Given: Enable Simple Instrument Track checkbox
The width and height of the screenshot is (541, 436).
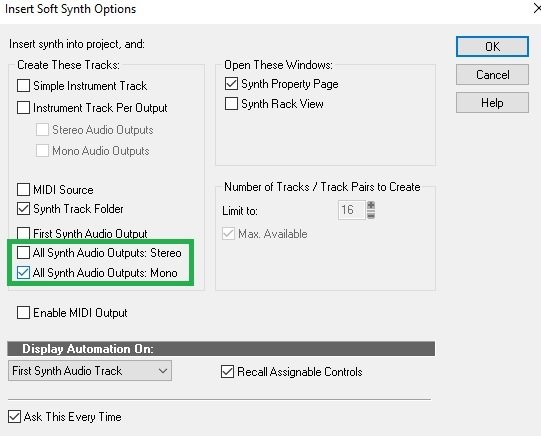Looking at the screenshot, I should pos(23,86).
